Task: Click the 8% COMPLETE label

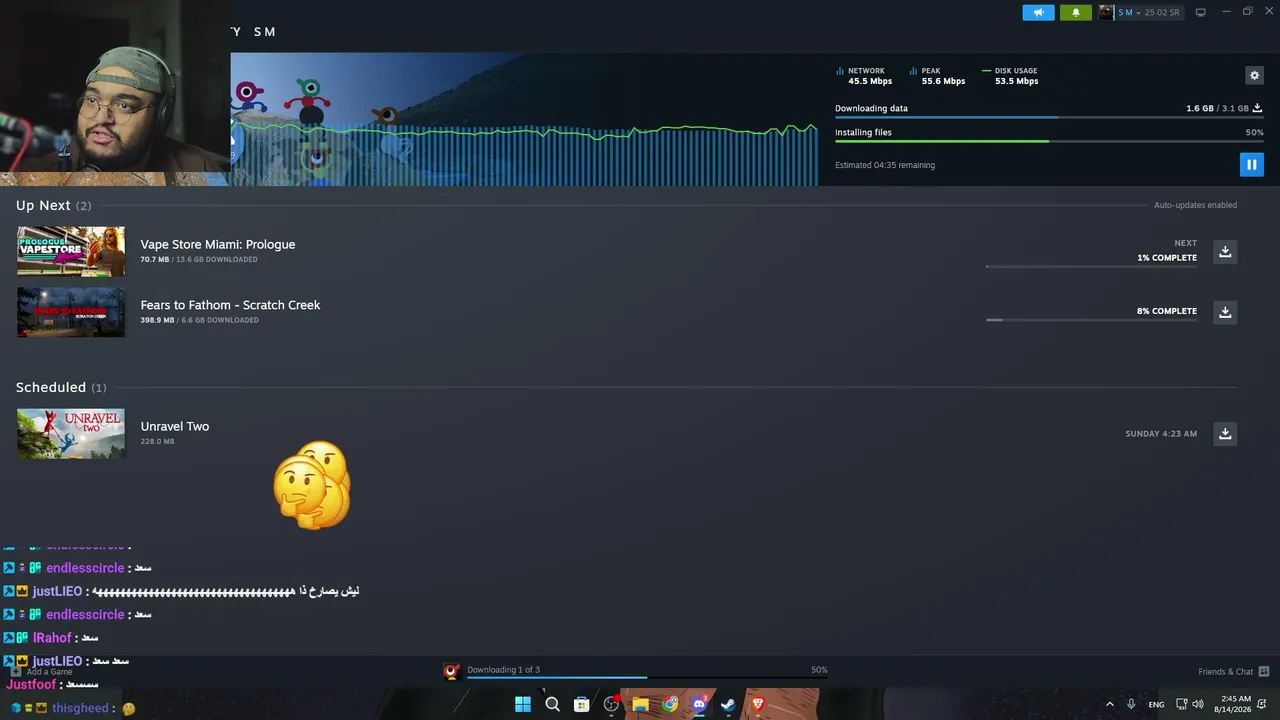Action: click(1166, 311)
